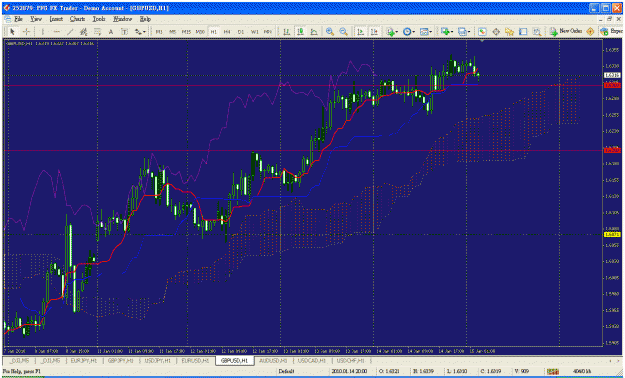Switch to the USDCAD,H1 chart tab
This screenshot has width=625, height=378.
[311, 360]
